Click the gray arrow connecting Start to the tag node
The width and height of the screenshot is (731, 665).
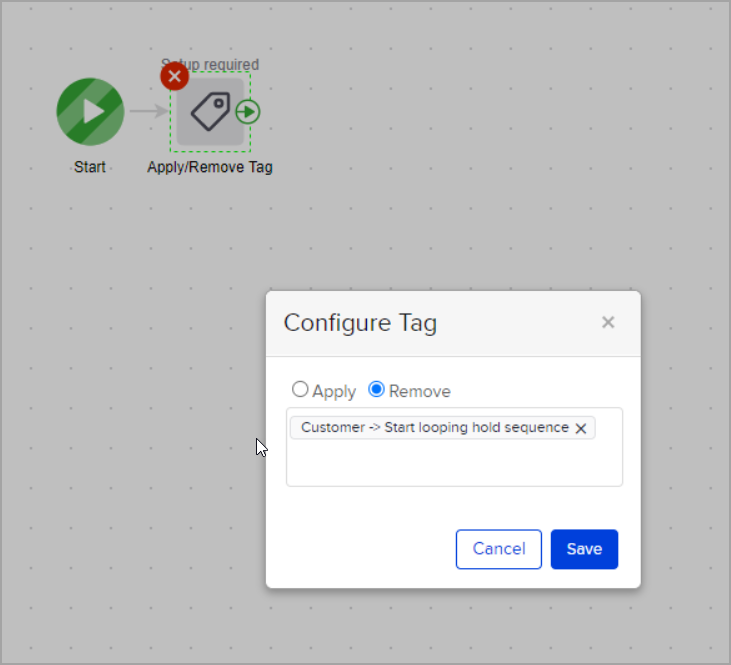click(148, 111)
